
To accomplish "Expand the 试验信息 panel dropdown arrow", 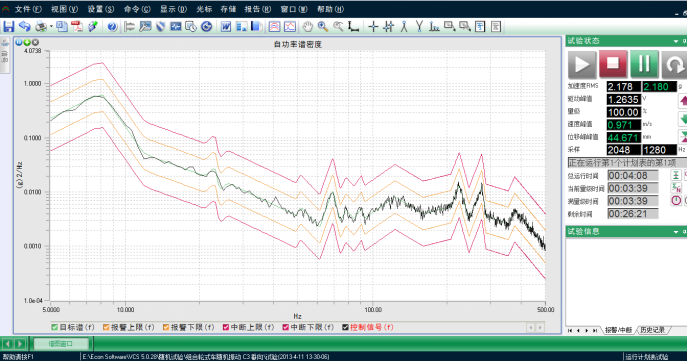I will (676, 232).
